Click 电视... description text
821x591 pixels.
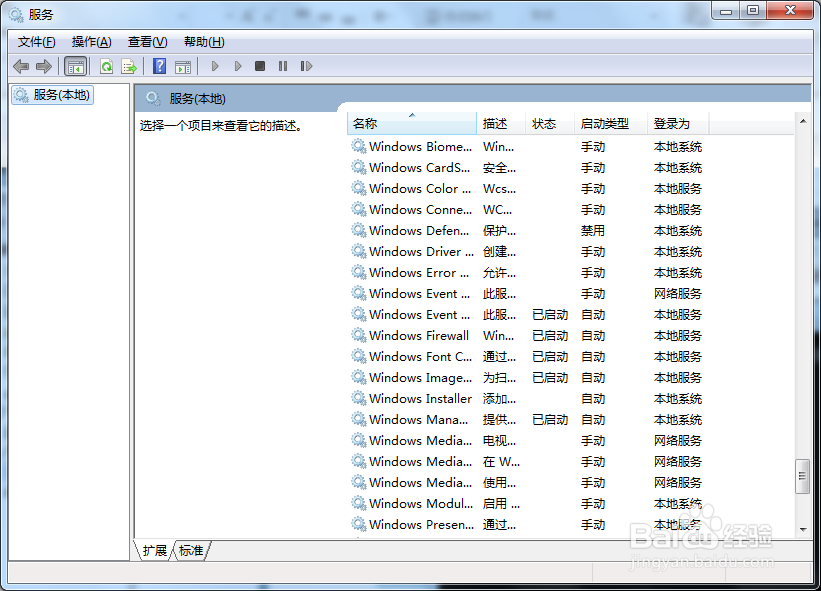(499, 440)
